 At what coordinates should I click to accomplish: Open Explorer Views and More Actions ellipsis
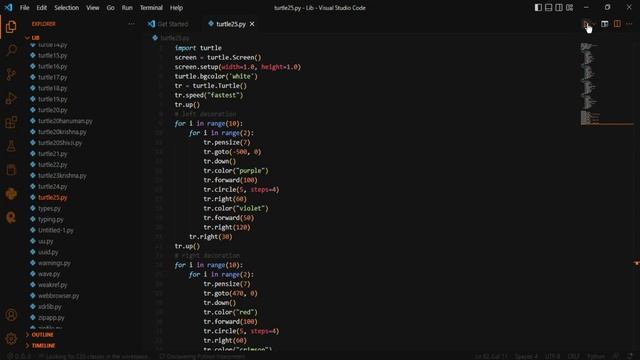coord(131,24)
